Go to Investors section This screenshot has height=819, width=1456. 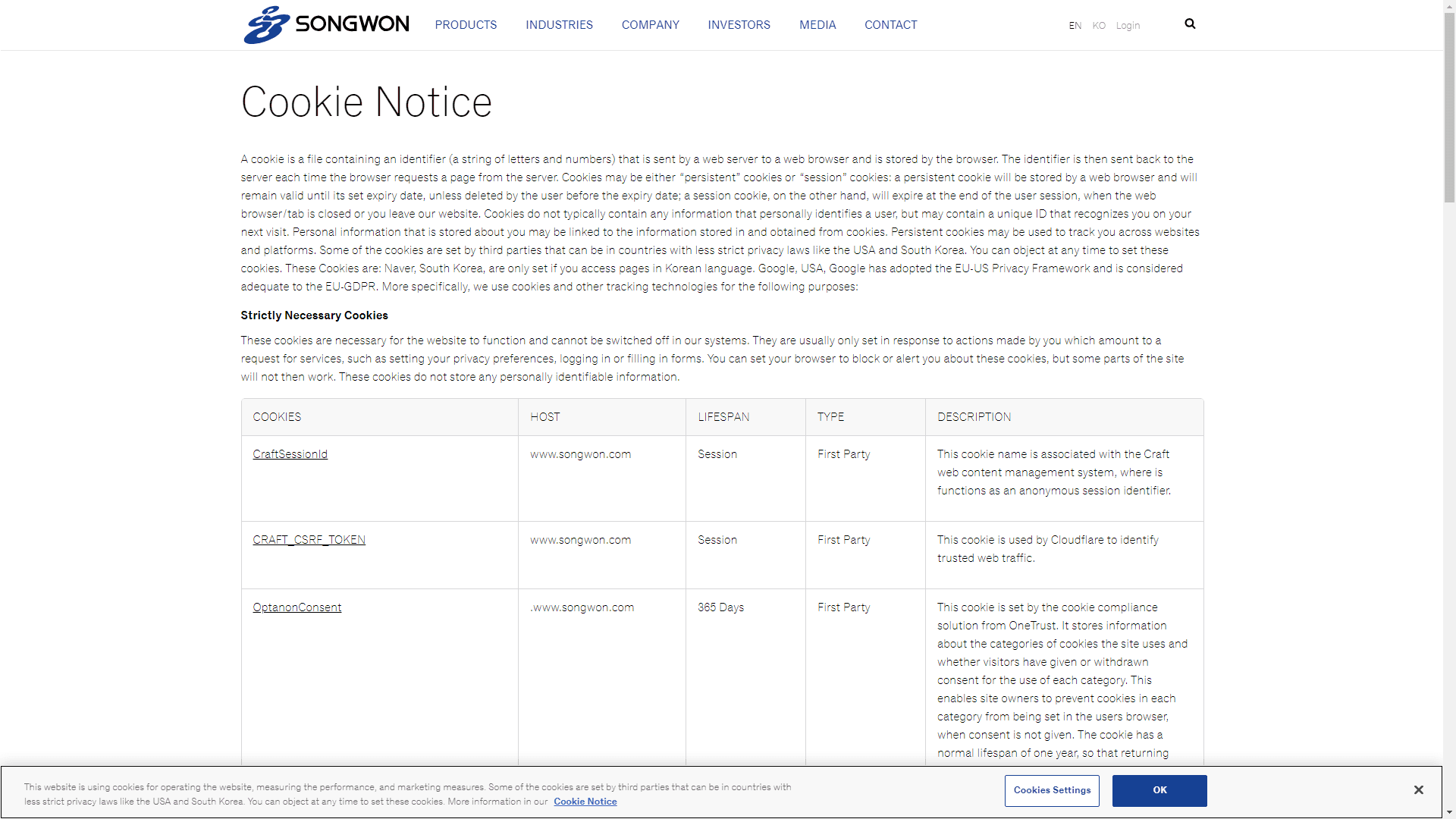(739, 25)
